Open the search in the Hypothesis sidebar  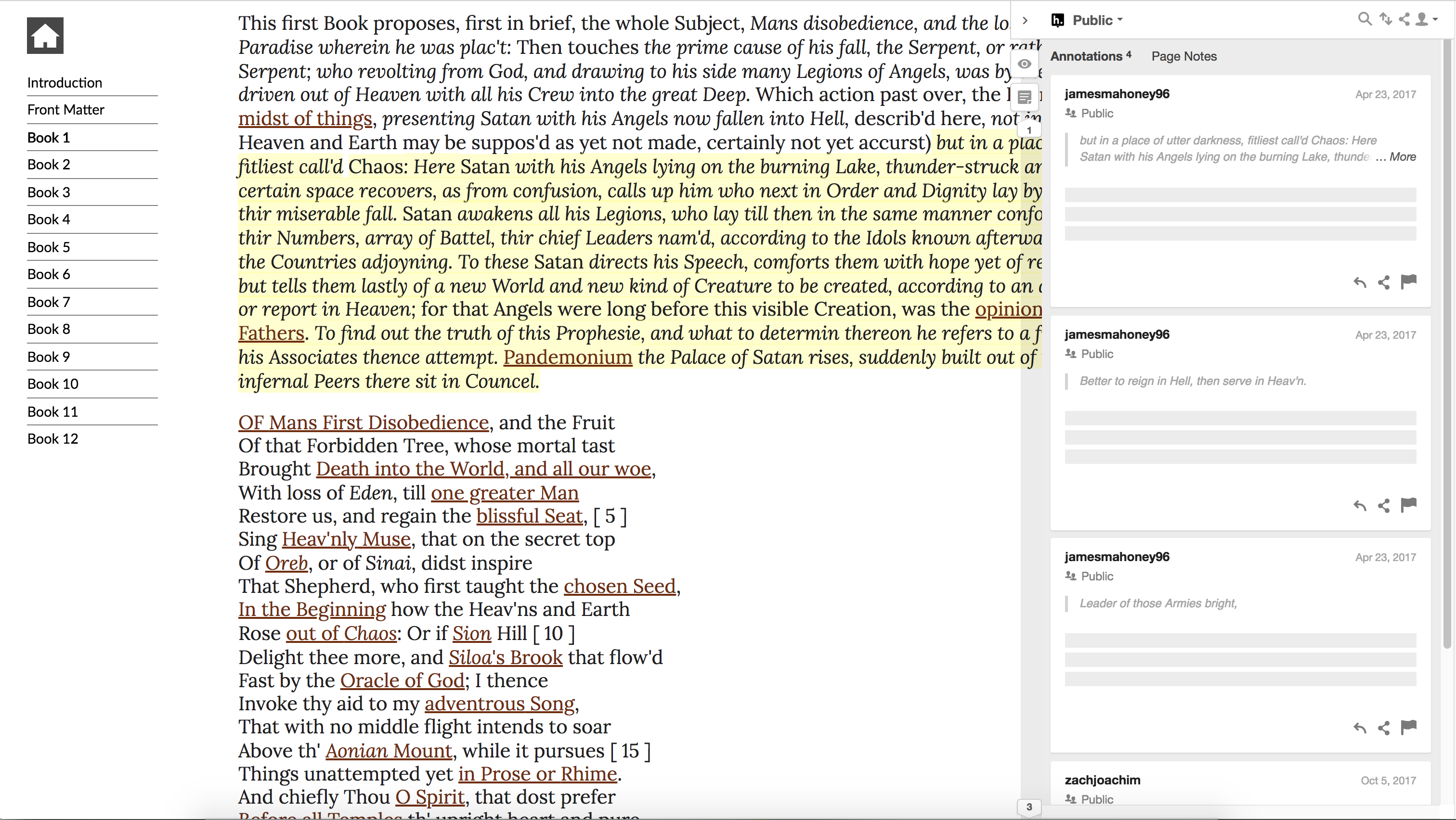tap(1364, 19)
